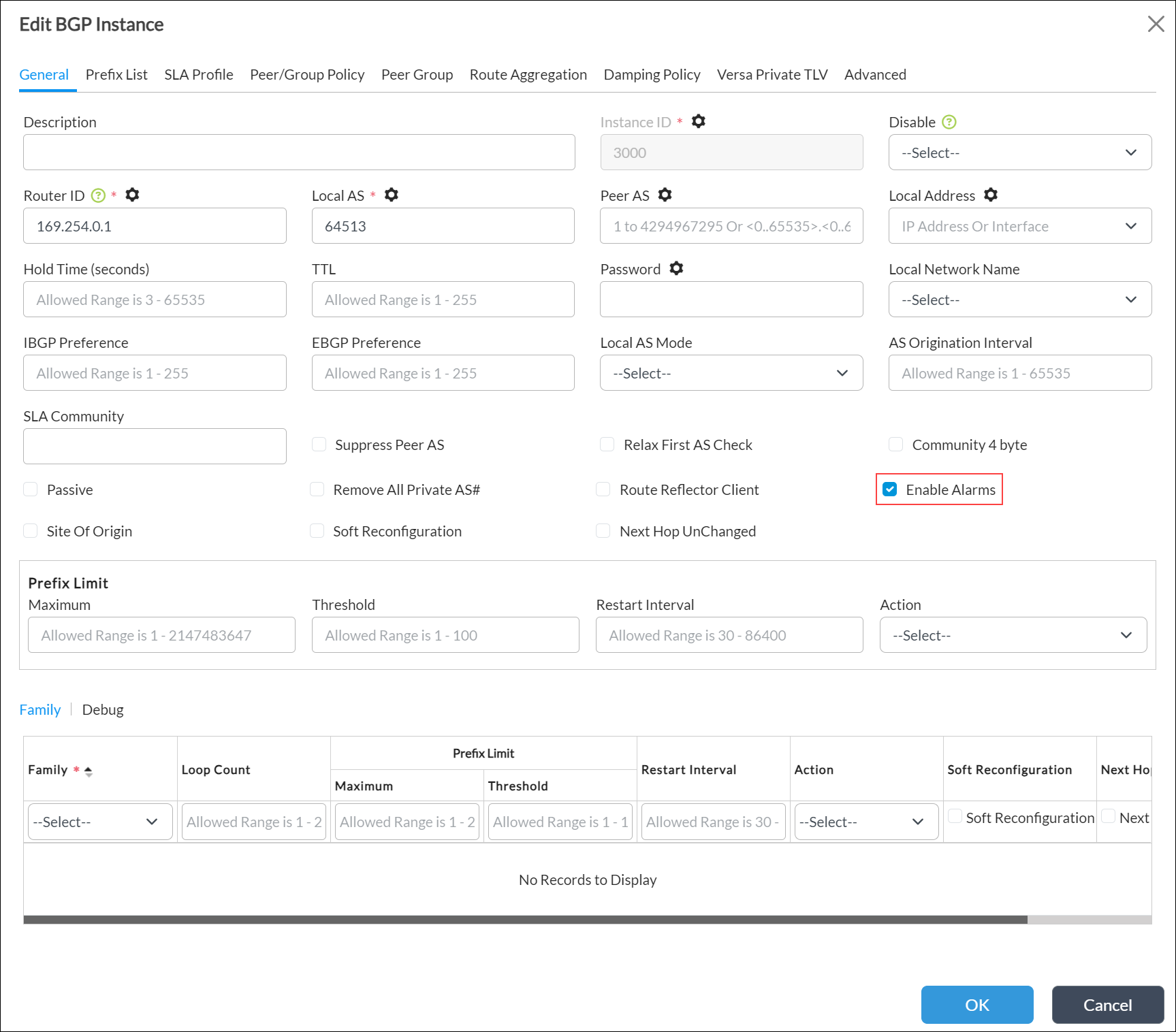
Task: Check the general Soft Reconfiguration option
Action: pos(317,531)
